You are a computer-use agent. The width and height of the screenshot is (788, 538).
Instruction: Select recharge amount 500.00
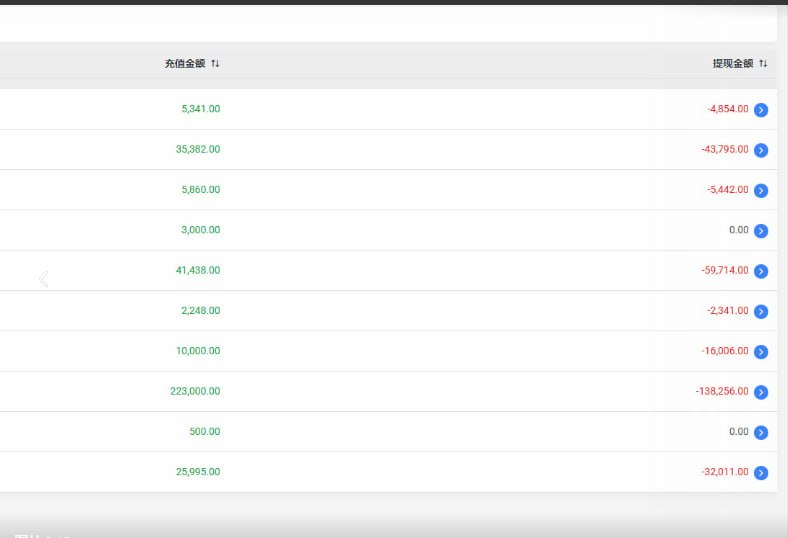coord(205,431)
